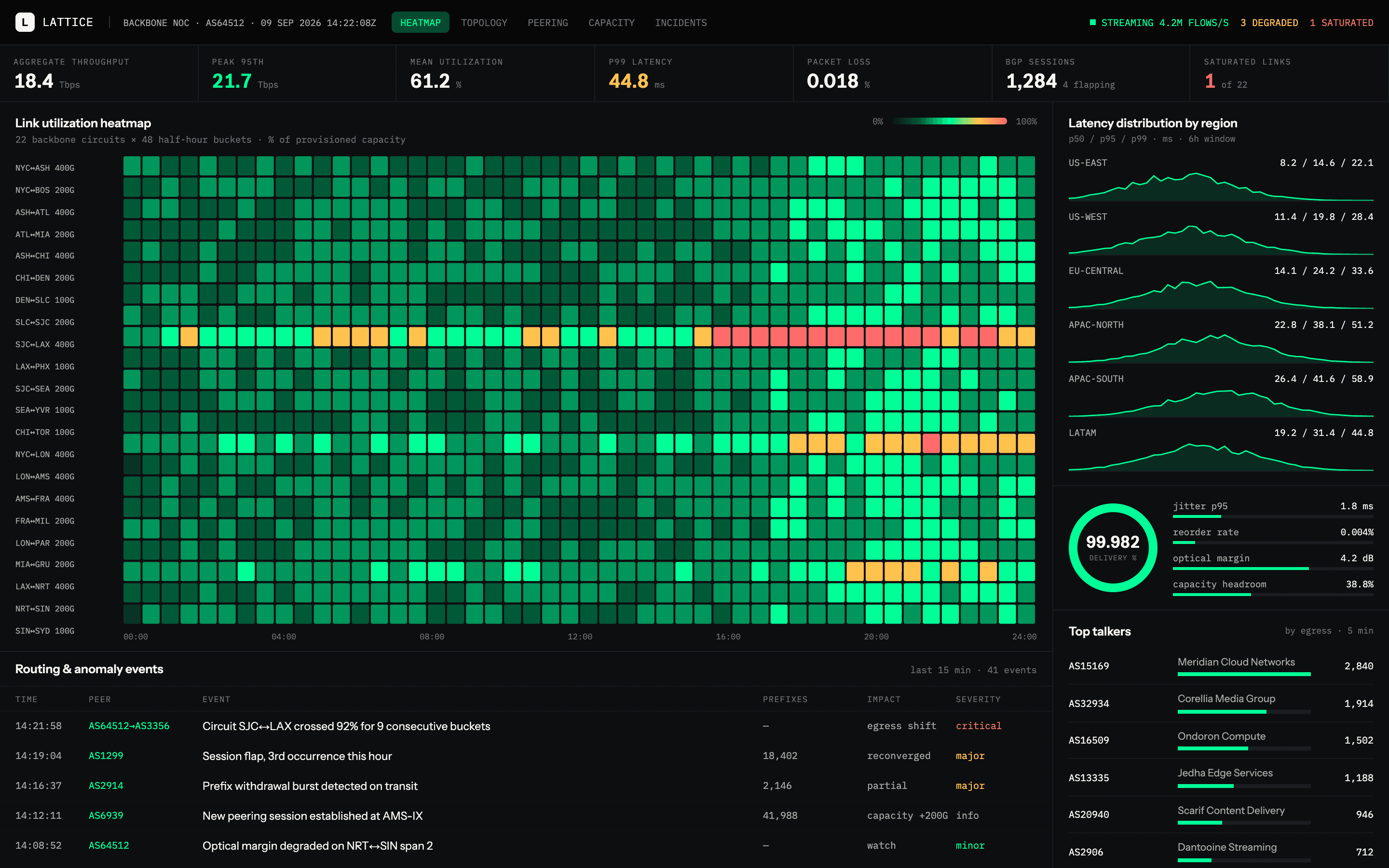Click the PREFIXES column header
Viewport: 1389px width, 868px height.
[785, 699]
